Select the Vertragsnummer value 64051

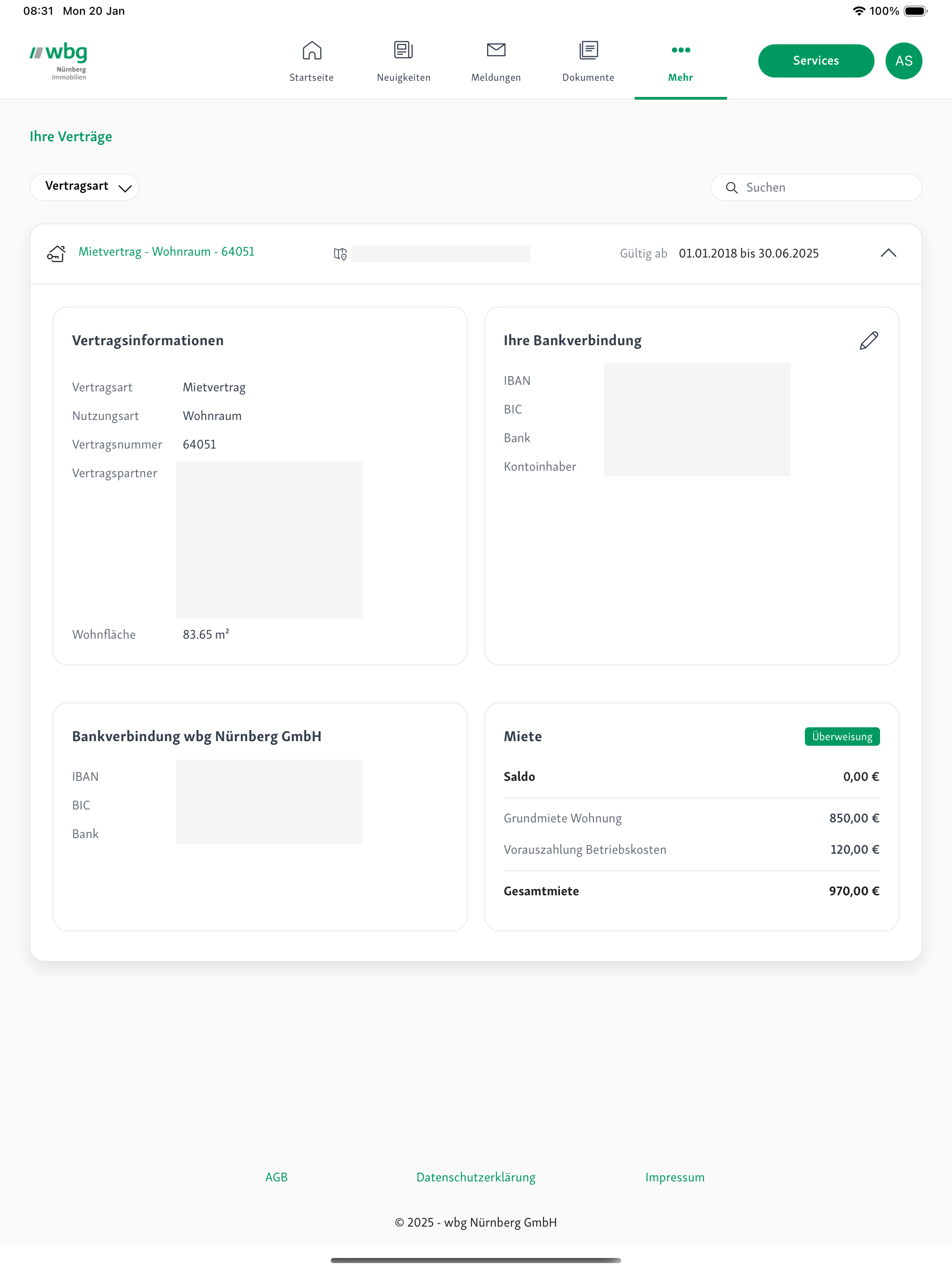(x=199, y=444)
